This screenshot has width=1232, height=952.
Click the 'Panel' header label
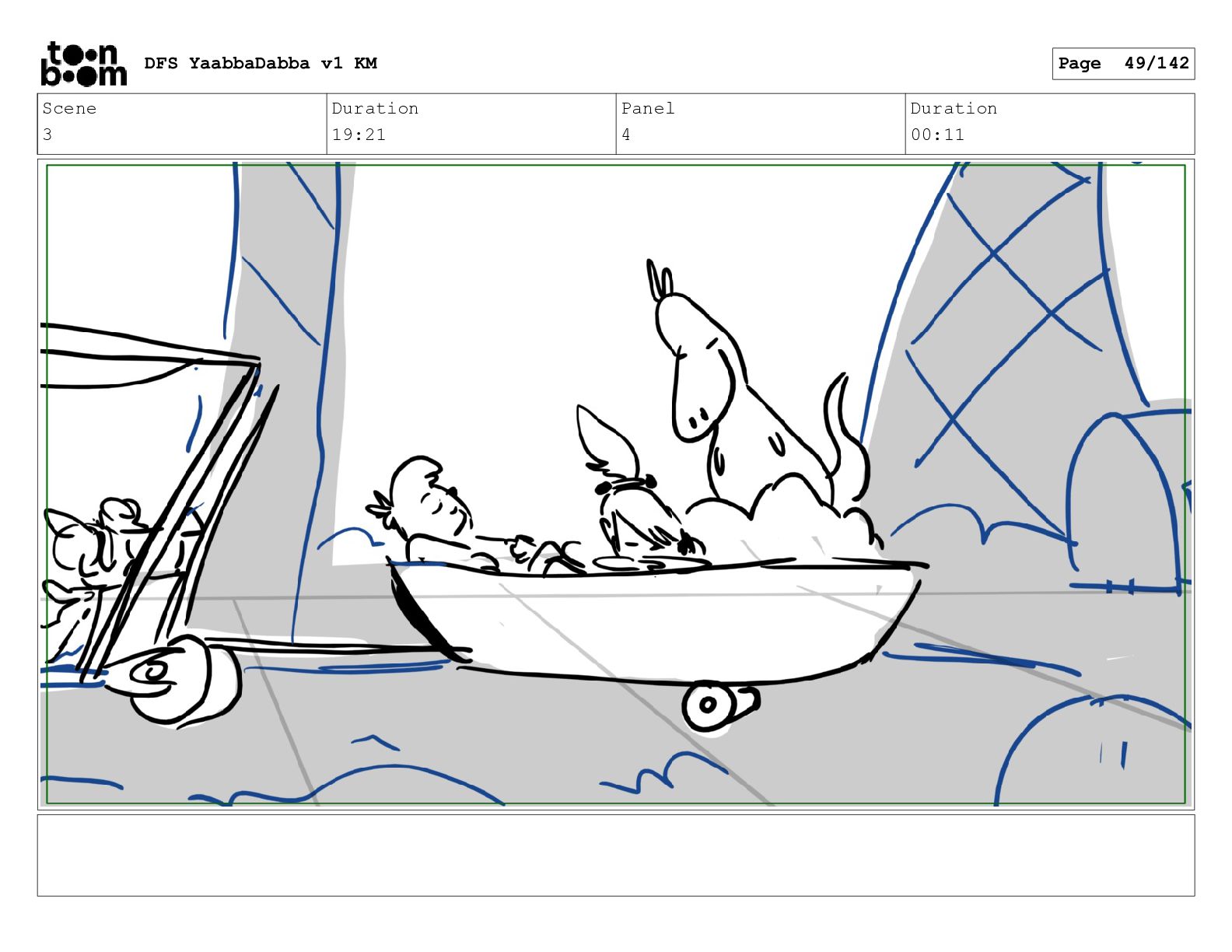pos(648,108)
